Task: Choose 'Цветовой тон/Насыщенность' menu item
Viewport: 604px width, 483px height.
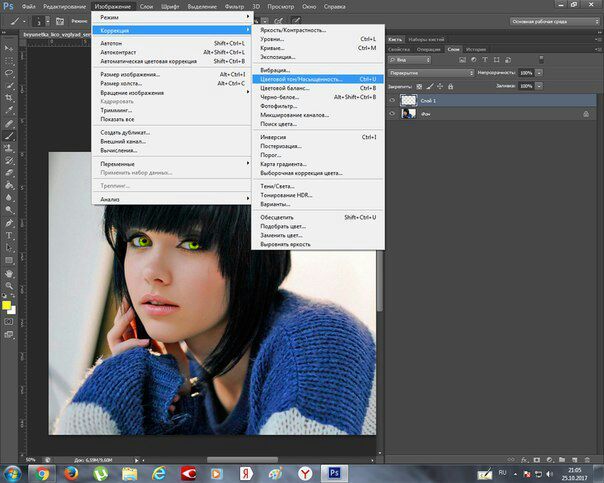Action: [318, 79]
